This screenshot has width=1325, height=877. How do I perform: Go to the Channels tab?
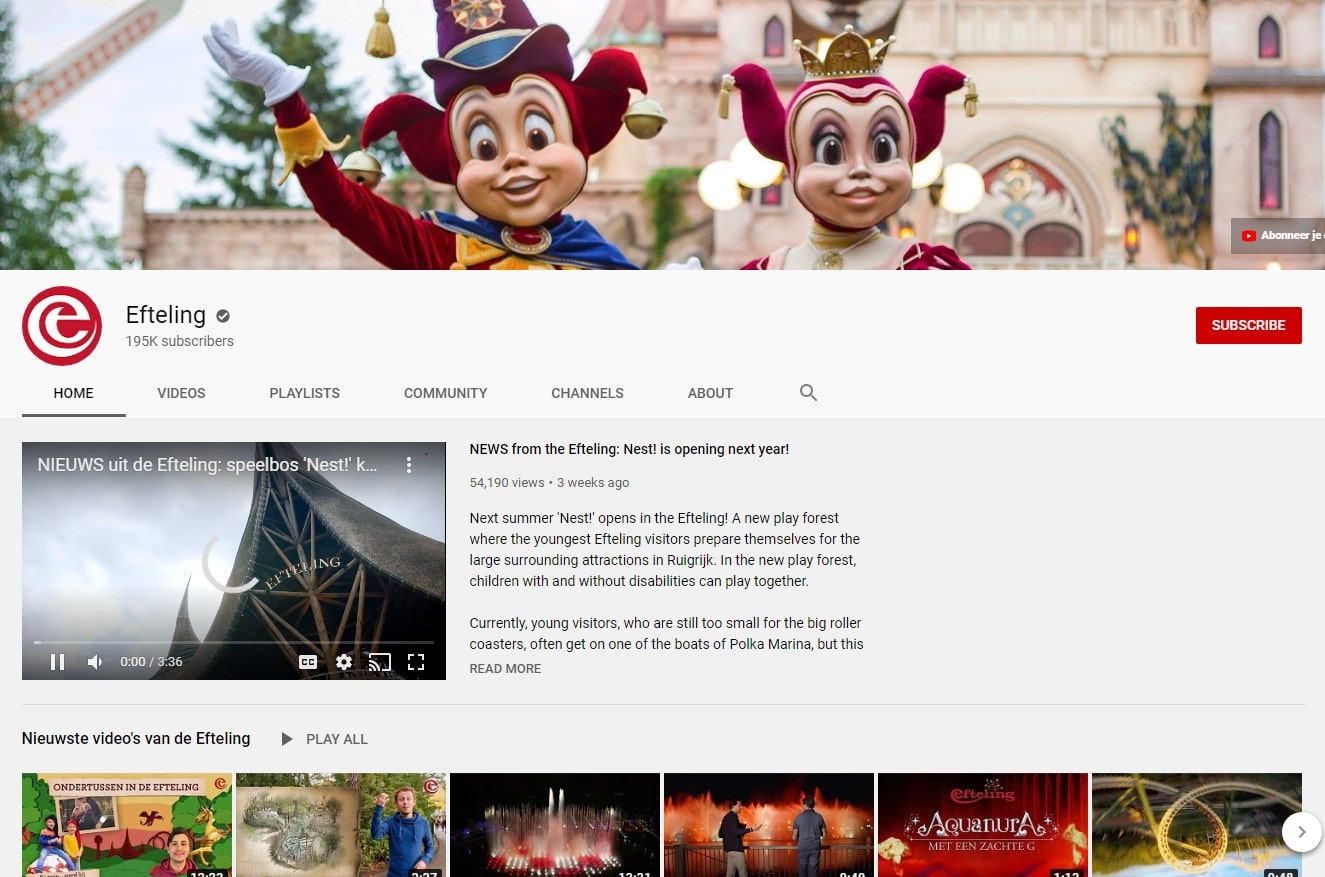coord(587,393)
